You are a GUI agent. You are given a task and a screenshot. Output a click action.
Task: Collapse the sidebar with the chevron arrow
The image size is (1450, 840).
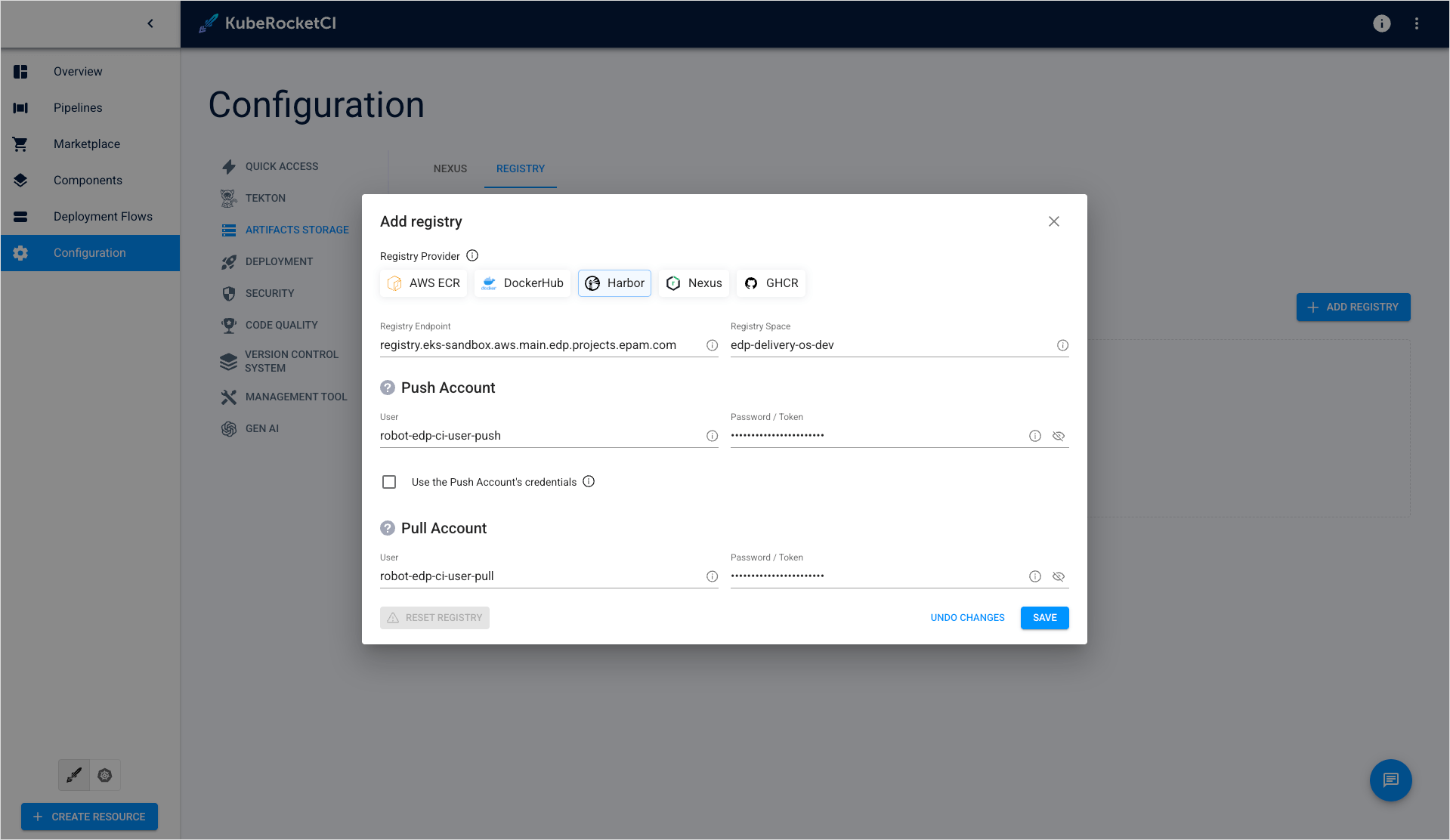(150, 23)
